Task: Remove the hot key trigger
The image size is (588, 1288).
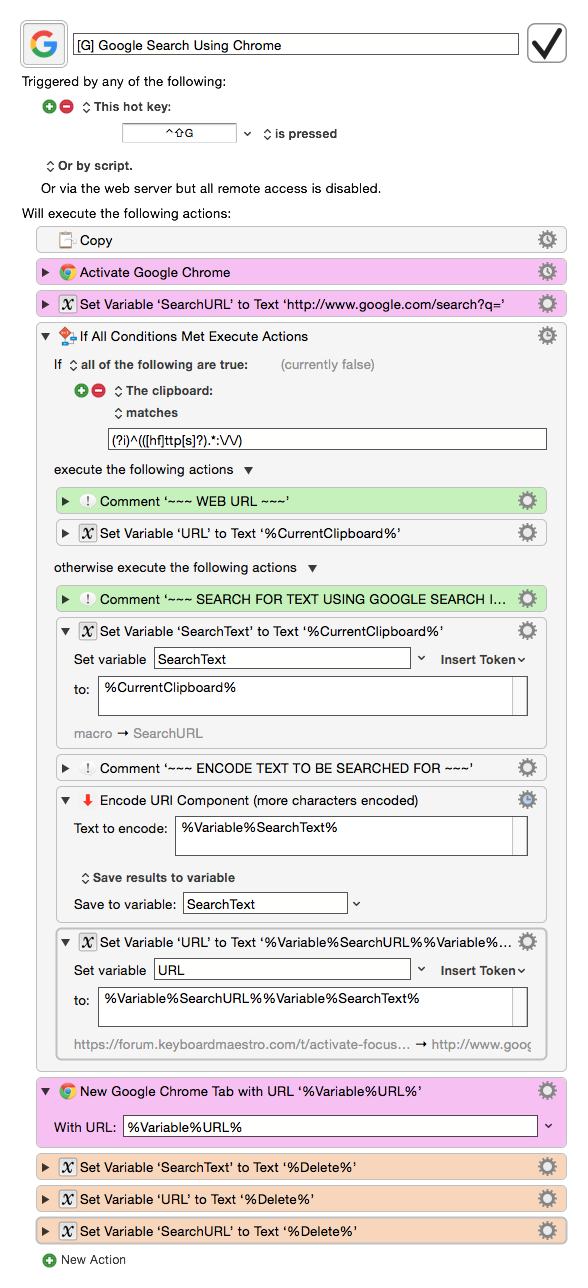Action: [x=66, y=107]
